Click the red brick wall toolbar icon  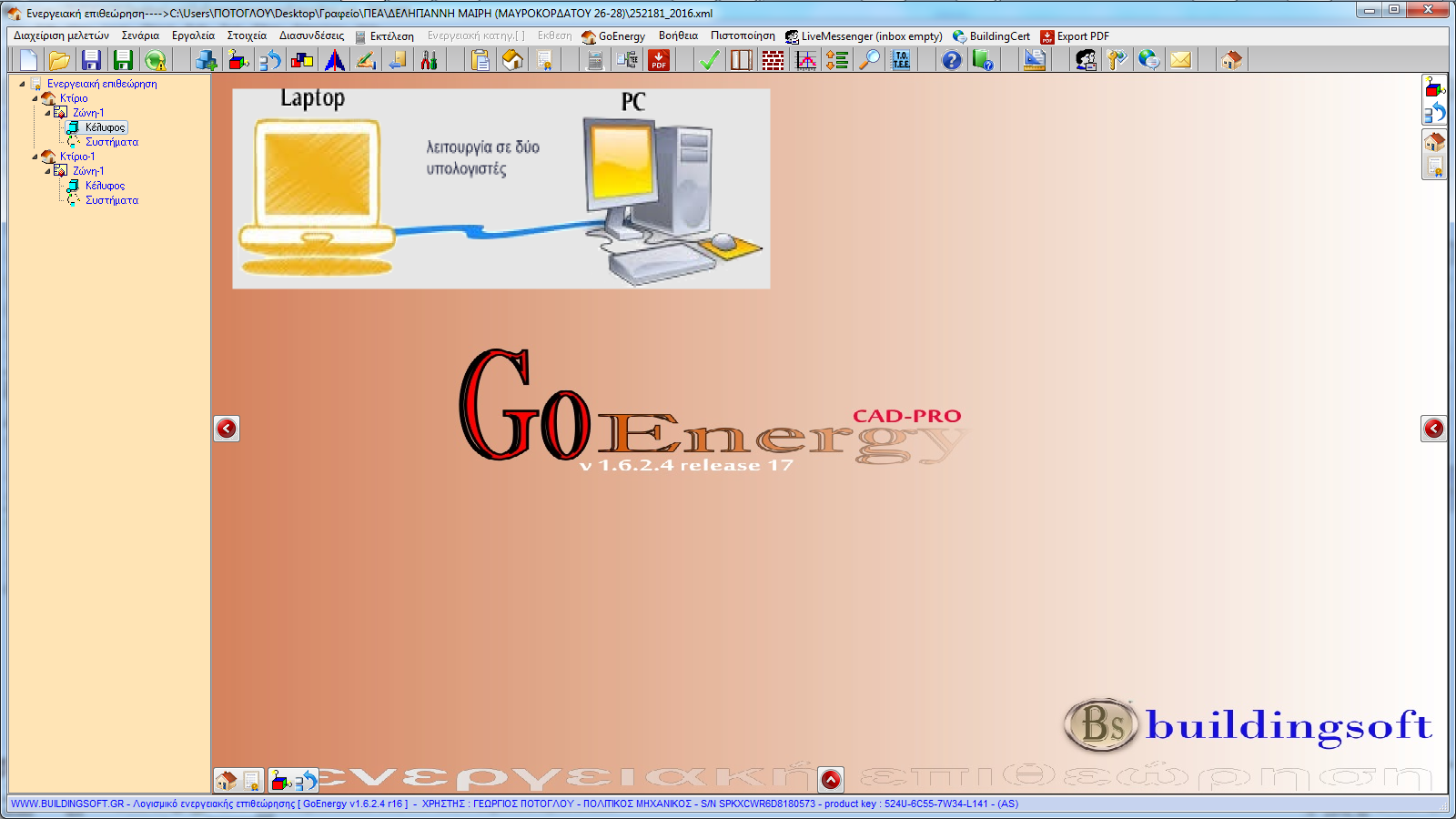click(x=773, y=60)
